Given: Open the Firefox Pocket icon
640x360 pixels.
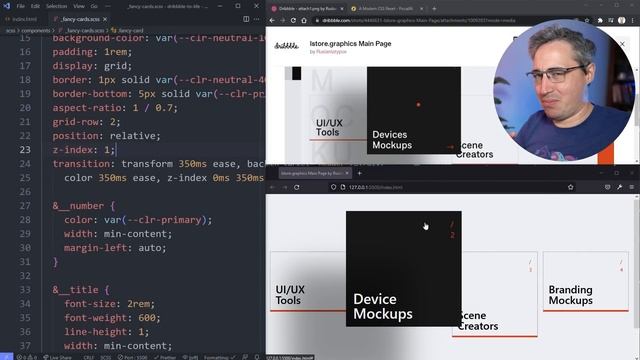Looking at the screenshot, I should coord(607,187).
